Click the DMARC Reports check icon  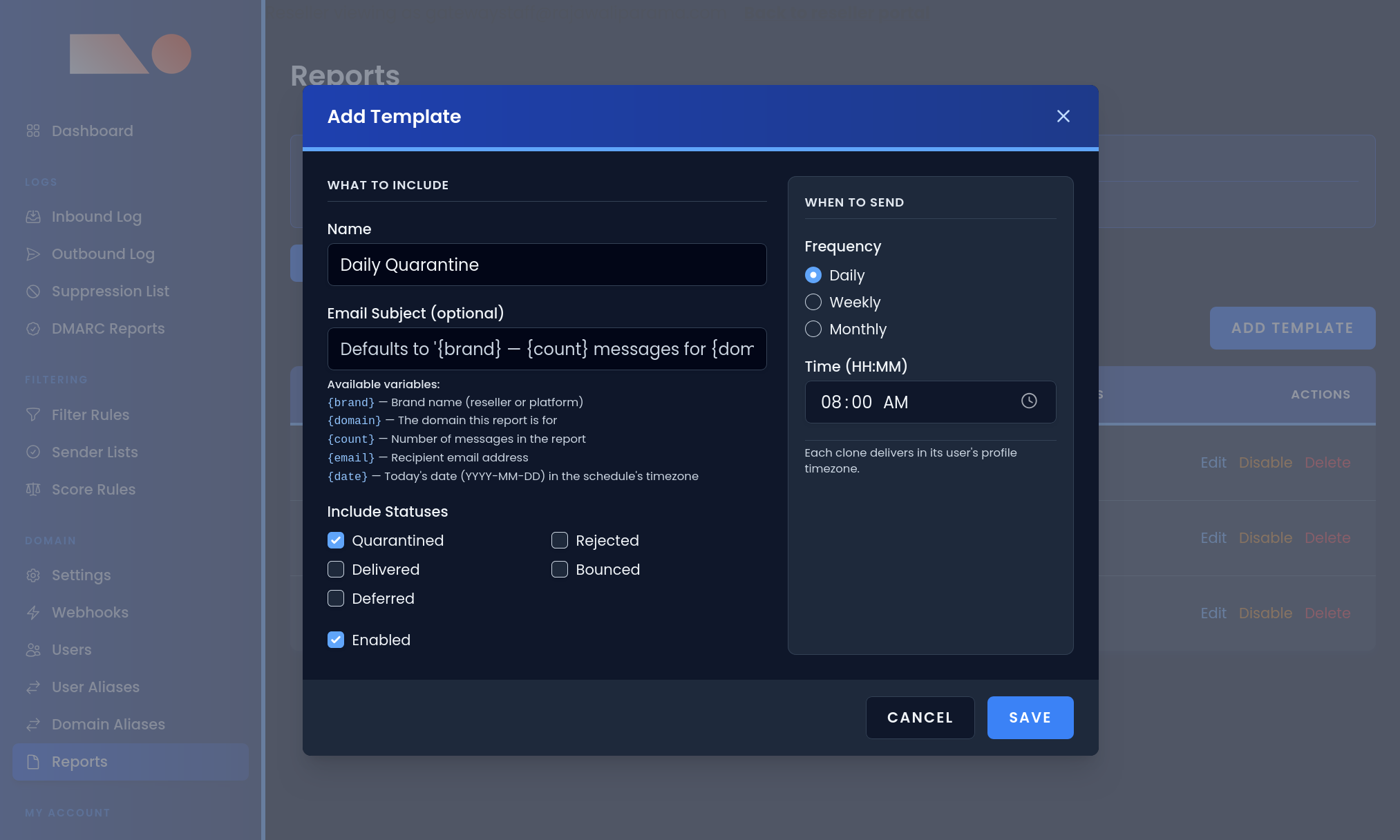33,328
